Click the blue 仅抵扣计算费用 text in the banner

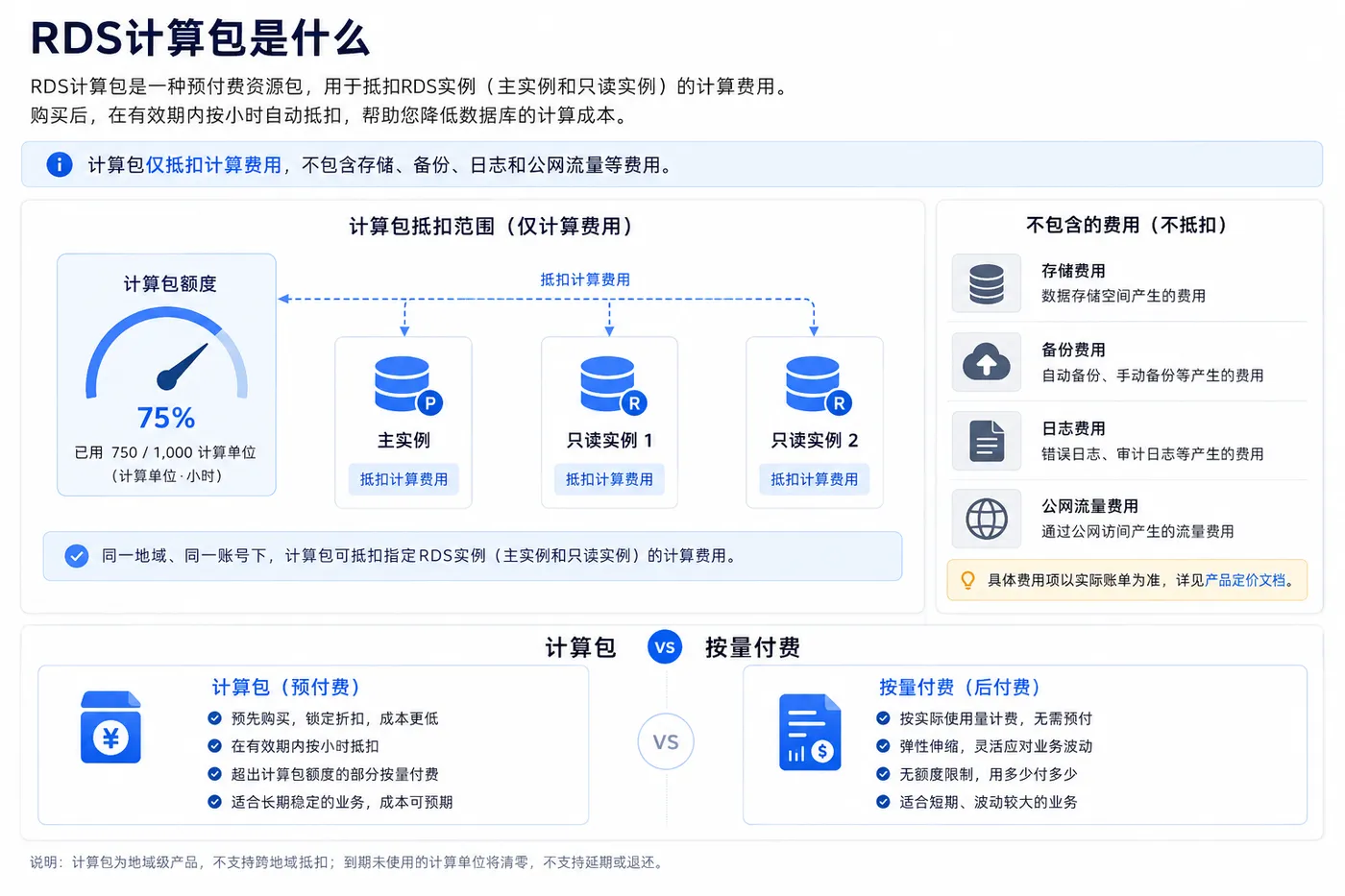(213, 165)
